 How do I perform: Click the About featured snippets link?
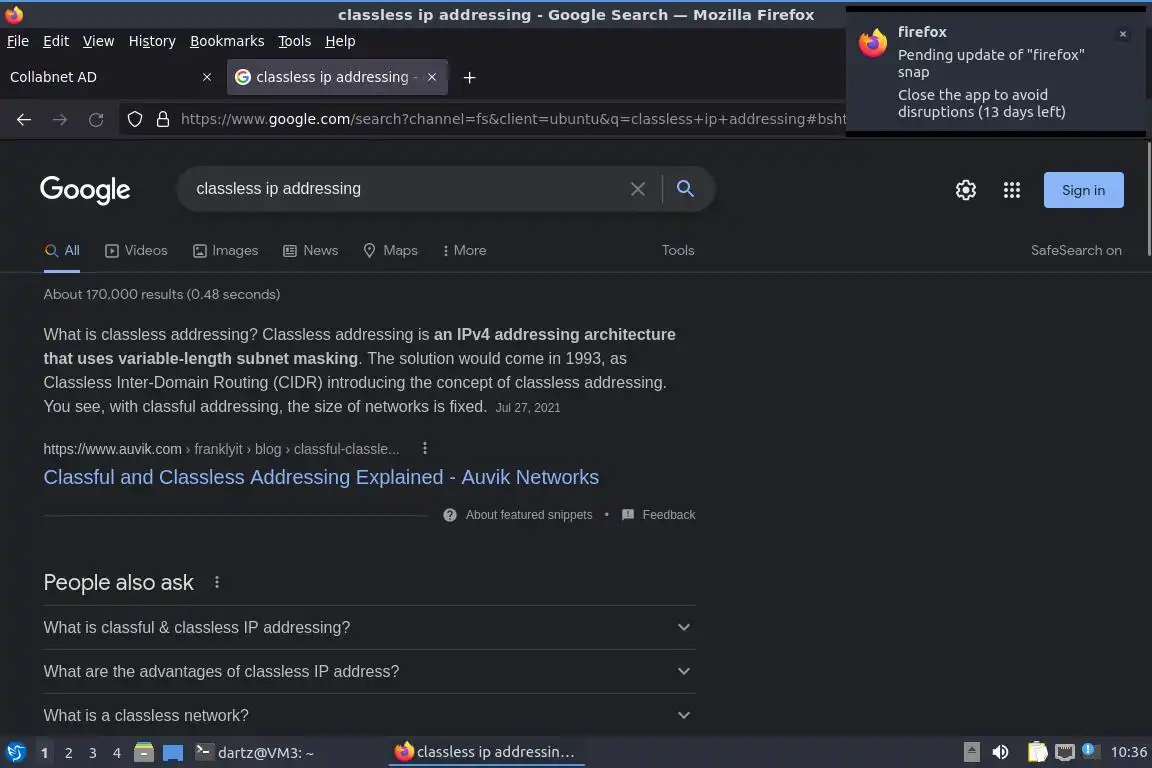click(529, 515)
